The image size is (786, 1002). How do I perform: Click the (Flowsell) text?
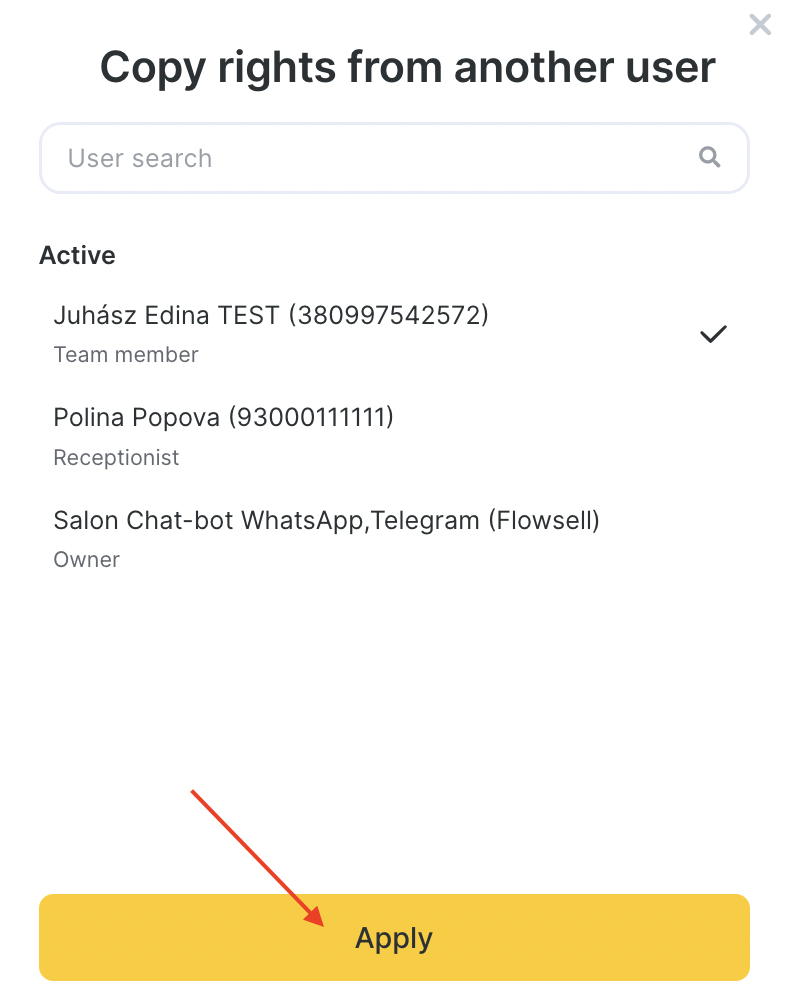coord(543,520)
